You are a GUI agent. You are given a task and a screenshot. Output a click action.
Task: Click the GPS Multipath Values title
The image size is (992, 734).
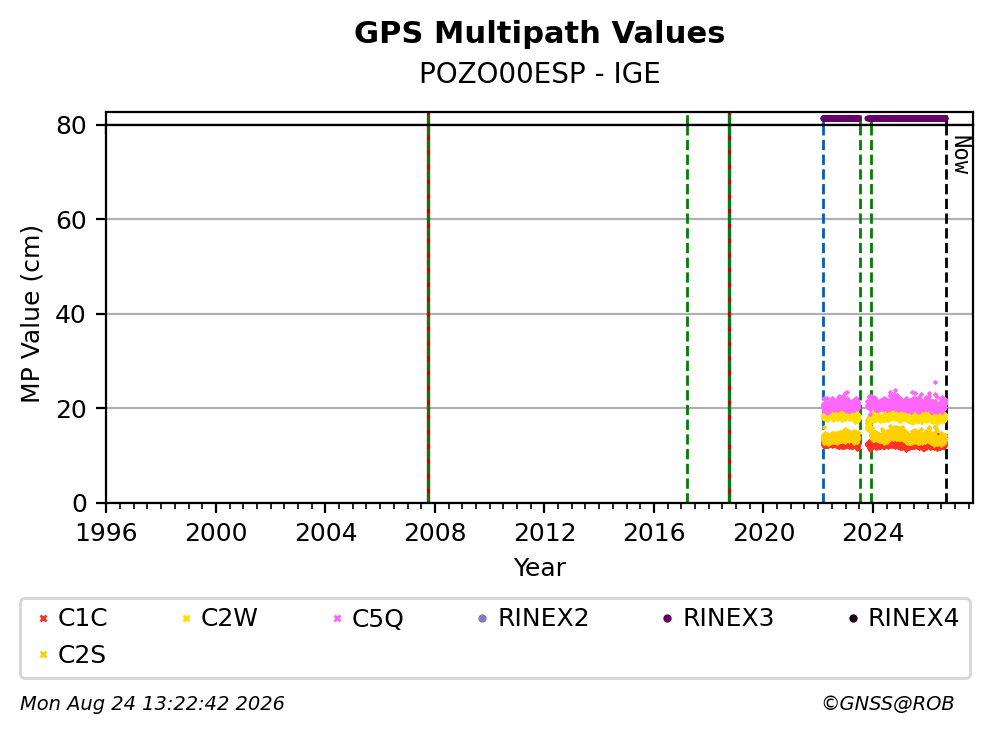point(540,33)
